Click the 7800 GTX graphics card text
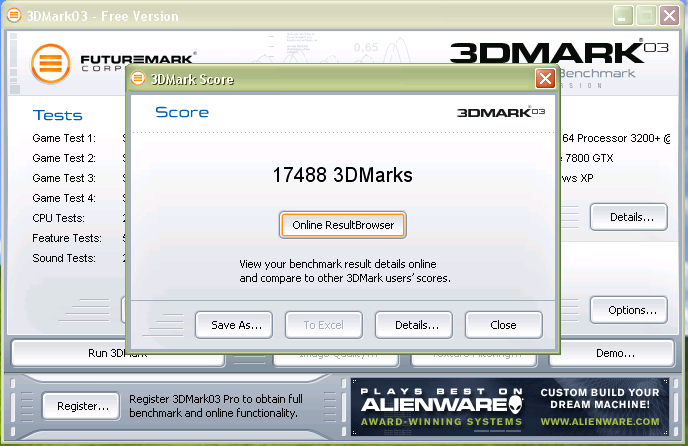This screenshot has width=688, height=446. point(589,158)
